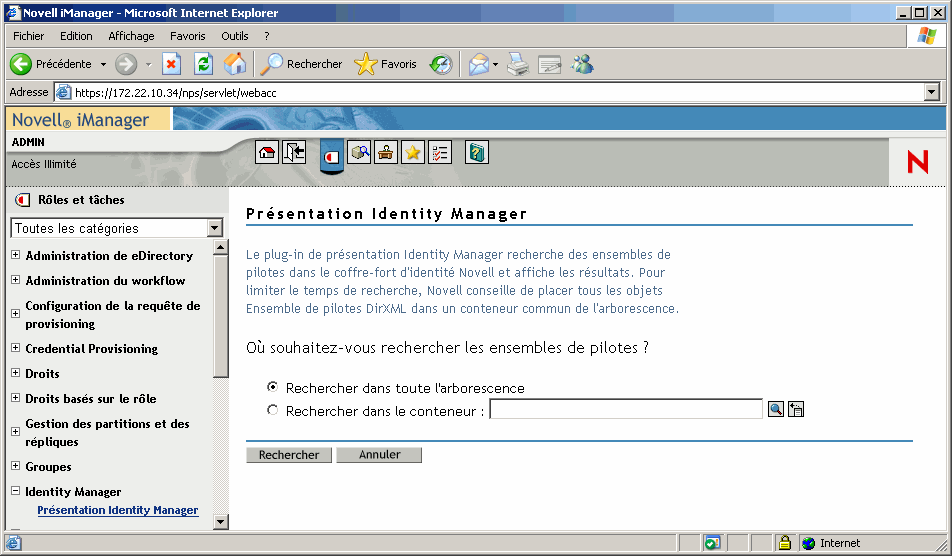The image size is (952, 556).
Task: Open the Edition menu
Action: pos(76,36)
